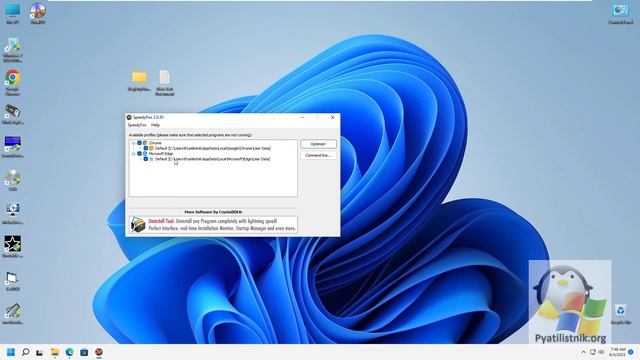
Task: Collapse the Microsoft Edge tree node
Action: 133,153
